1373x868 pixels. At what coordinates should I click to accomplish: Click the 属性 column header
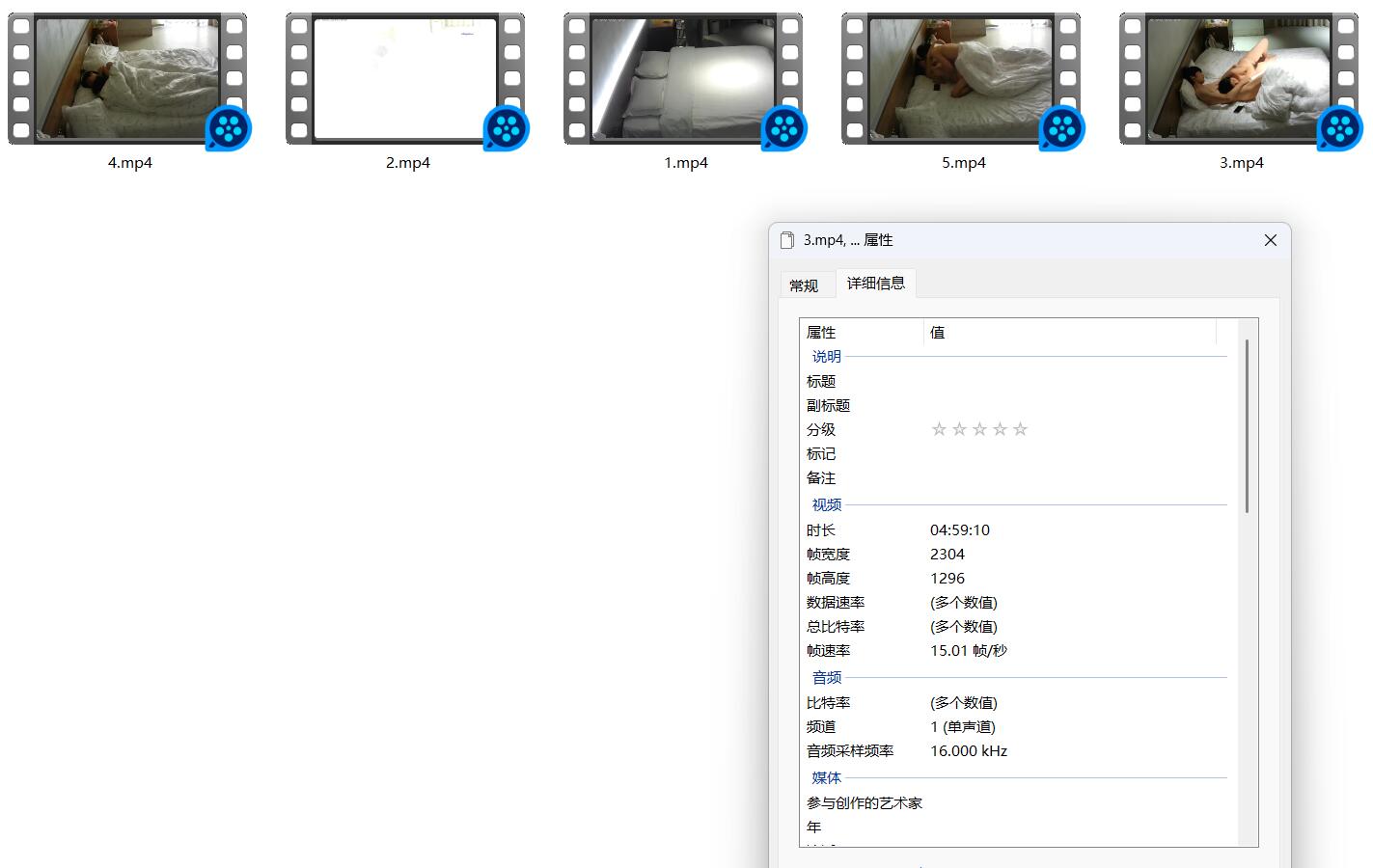(x=862, y=333)
